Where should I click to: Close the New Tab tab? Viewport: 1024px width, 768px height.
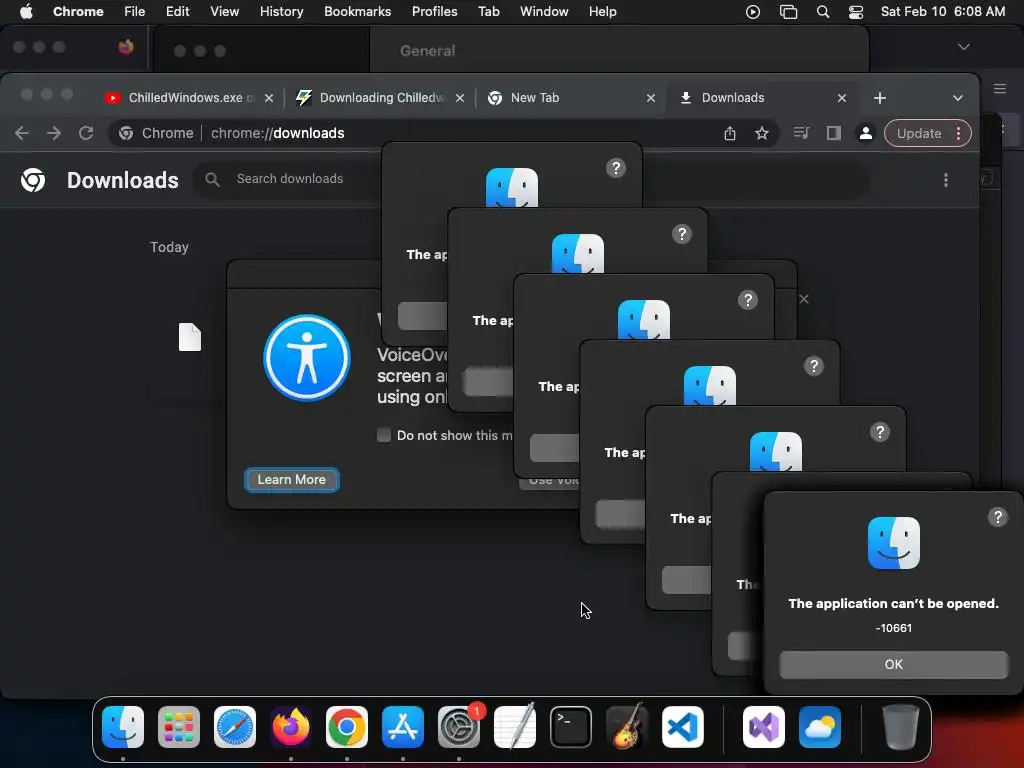pyautogui.click(x=650, y=98)
